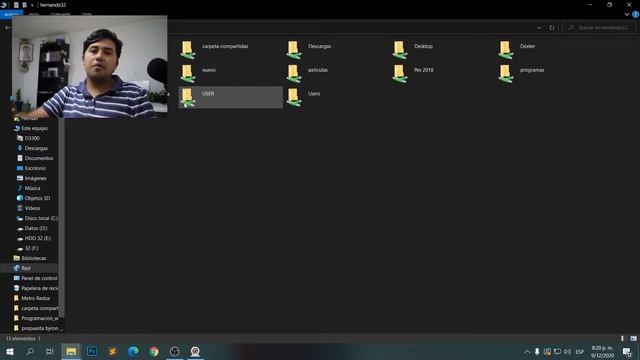The image size is (640, 360).
Task: Click the explorer help question-mark icon
Action: 636,14
